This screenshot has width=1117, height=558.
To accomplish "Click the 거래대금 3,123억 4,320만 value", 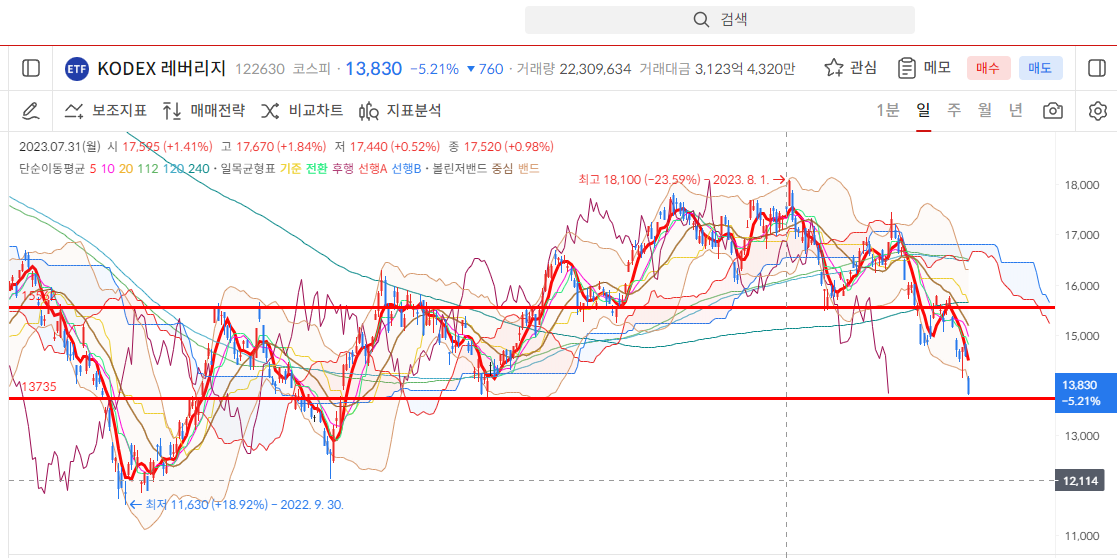I will point(717,69).
